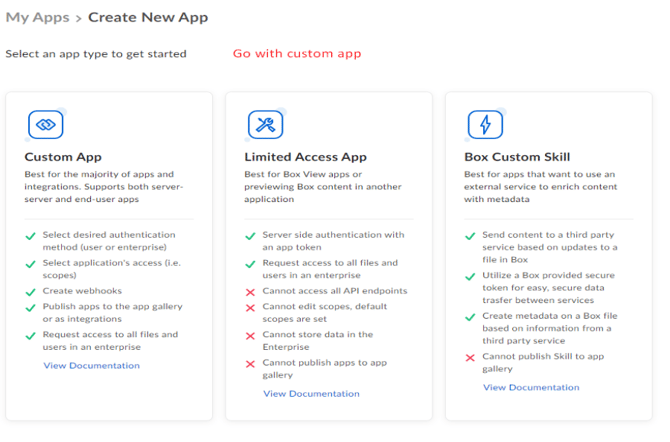670x442 pixels.
Task: Open View Documentation under Box Custom Skill
Action: (531, 387)
